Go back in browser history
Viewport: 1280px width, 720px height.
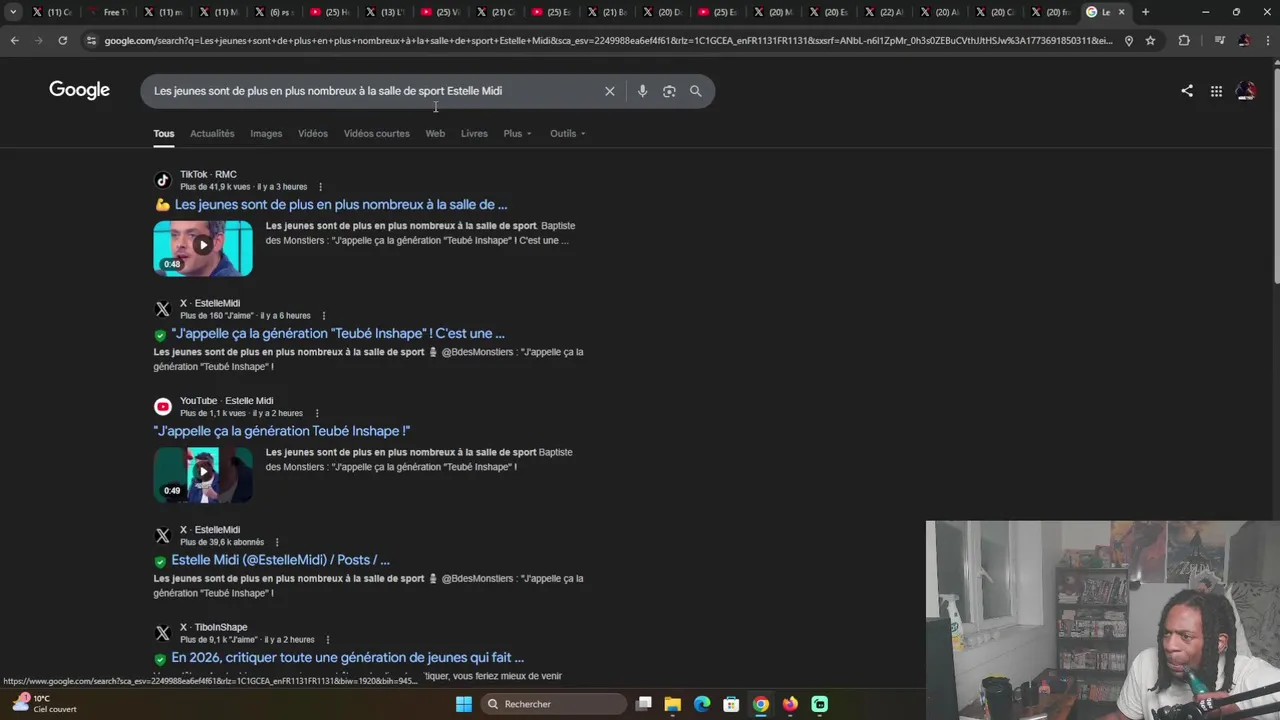[14, 40]
